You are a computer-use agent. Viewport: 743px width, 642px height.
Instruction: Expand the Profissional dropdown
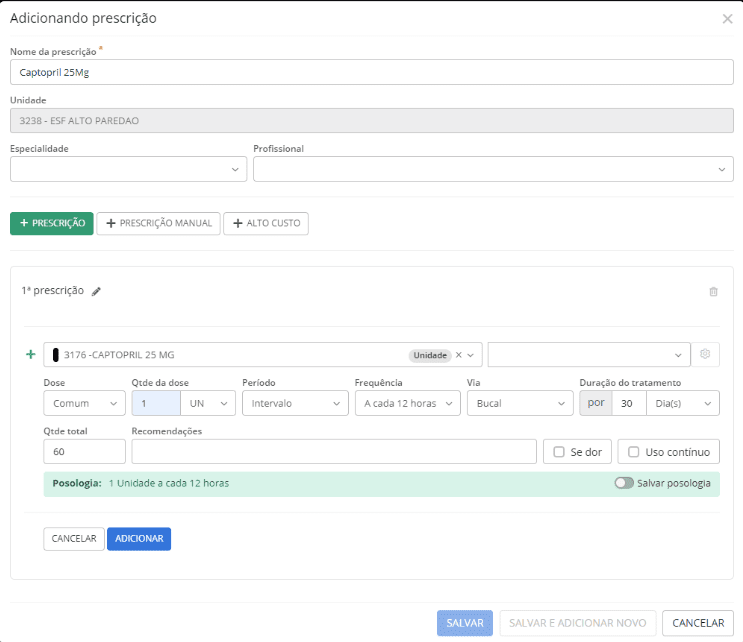tap(493, 170)
